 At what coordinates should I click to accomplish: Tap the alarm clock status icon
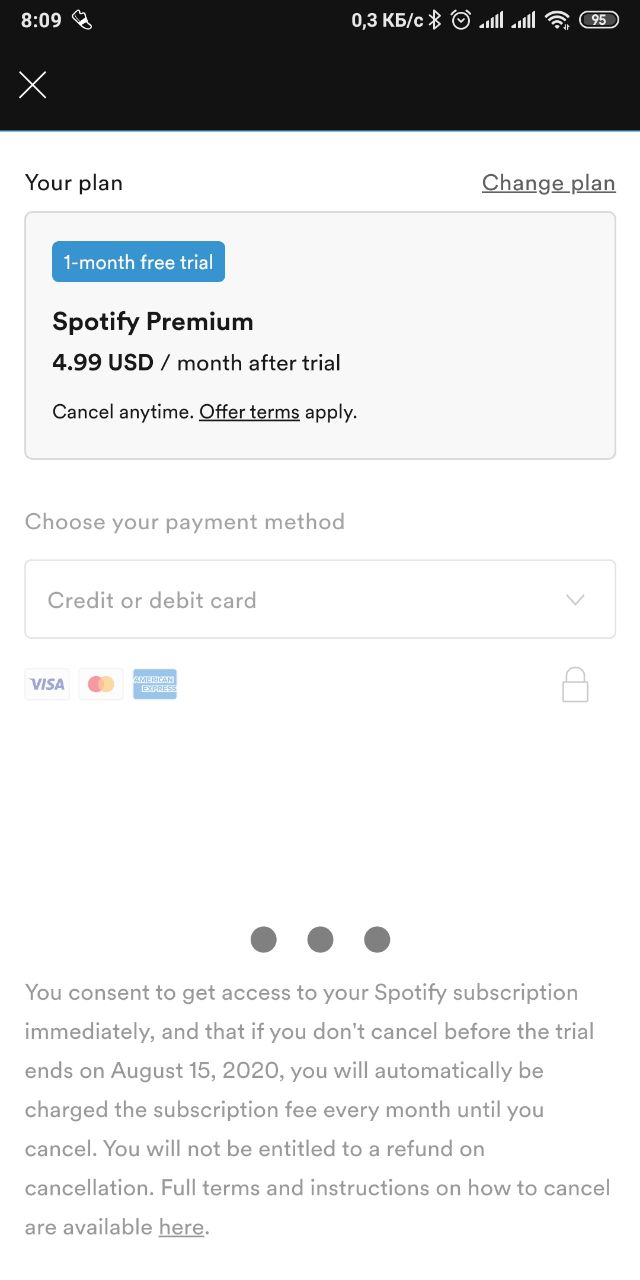(460, 20)
